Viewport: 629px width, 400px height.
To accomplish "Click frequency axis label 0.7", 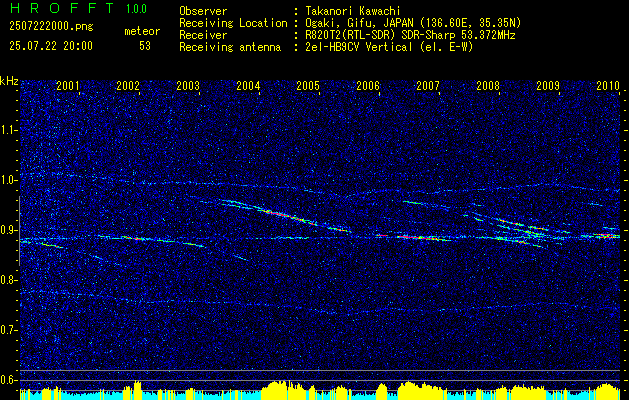I will tap(8, 330).
